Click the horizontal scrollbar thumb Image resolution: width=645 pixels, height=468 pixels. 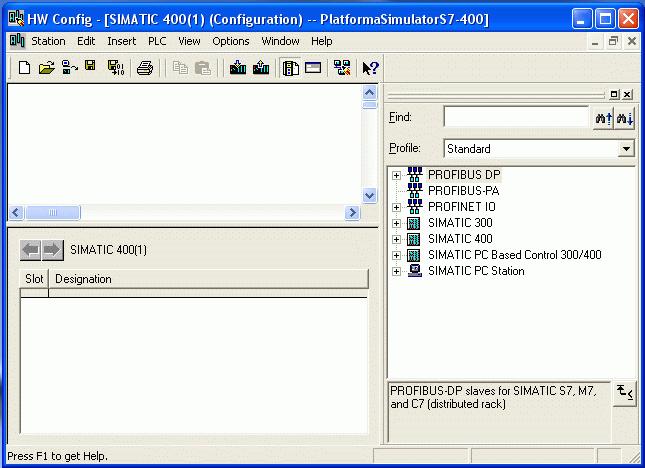coord(53,213)
